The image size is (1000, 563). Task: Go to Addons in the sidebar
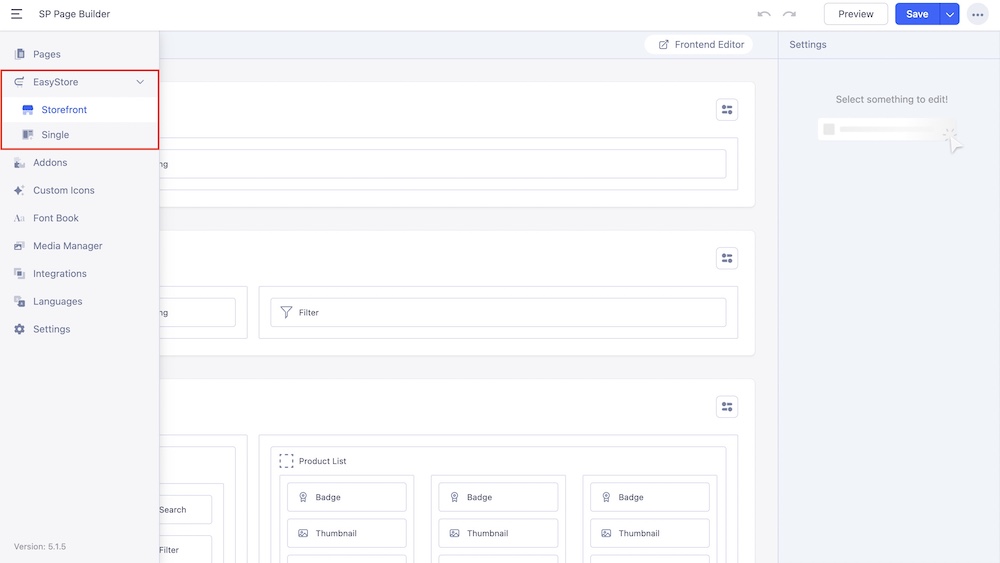pyautogui.click(x=50, y=162)
